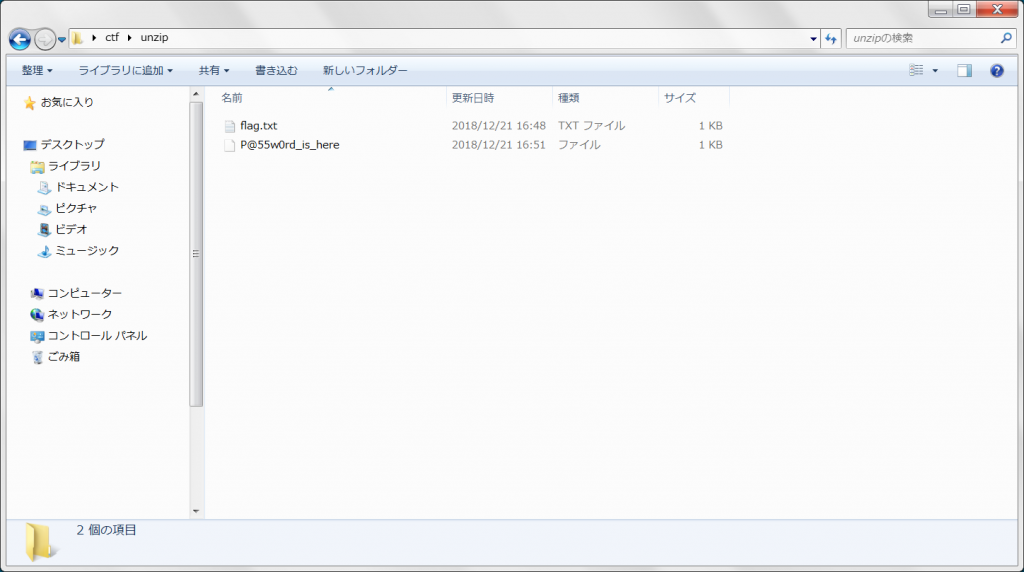The height and width of the screenshot is (572, 1024).
Task: Sort files by 更新日時 column header
Action: coord(473,98)
